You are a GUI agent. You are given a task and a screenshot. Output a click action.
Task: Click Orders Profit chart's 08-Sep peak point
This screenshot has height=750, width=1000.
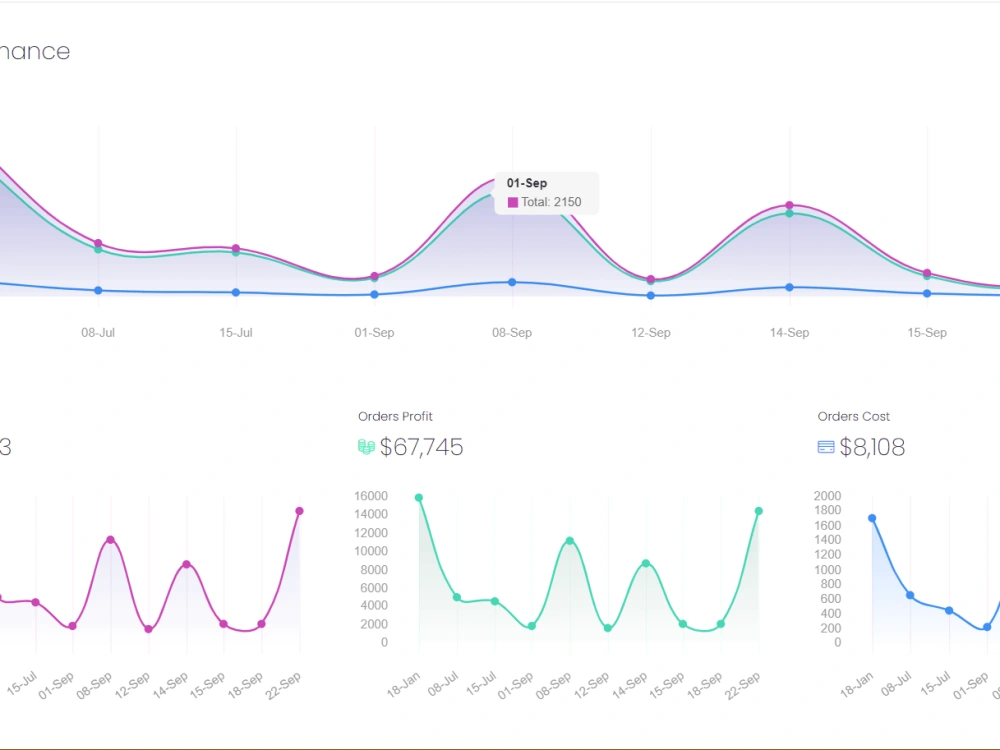(570, 541)
